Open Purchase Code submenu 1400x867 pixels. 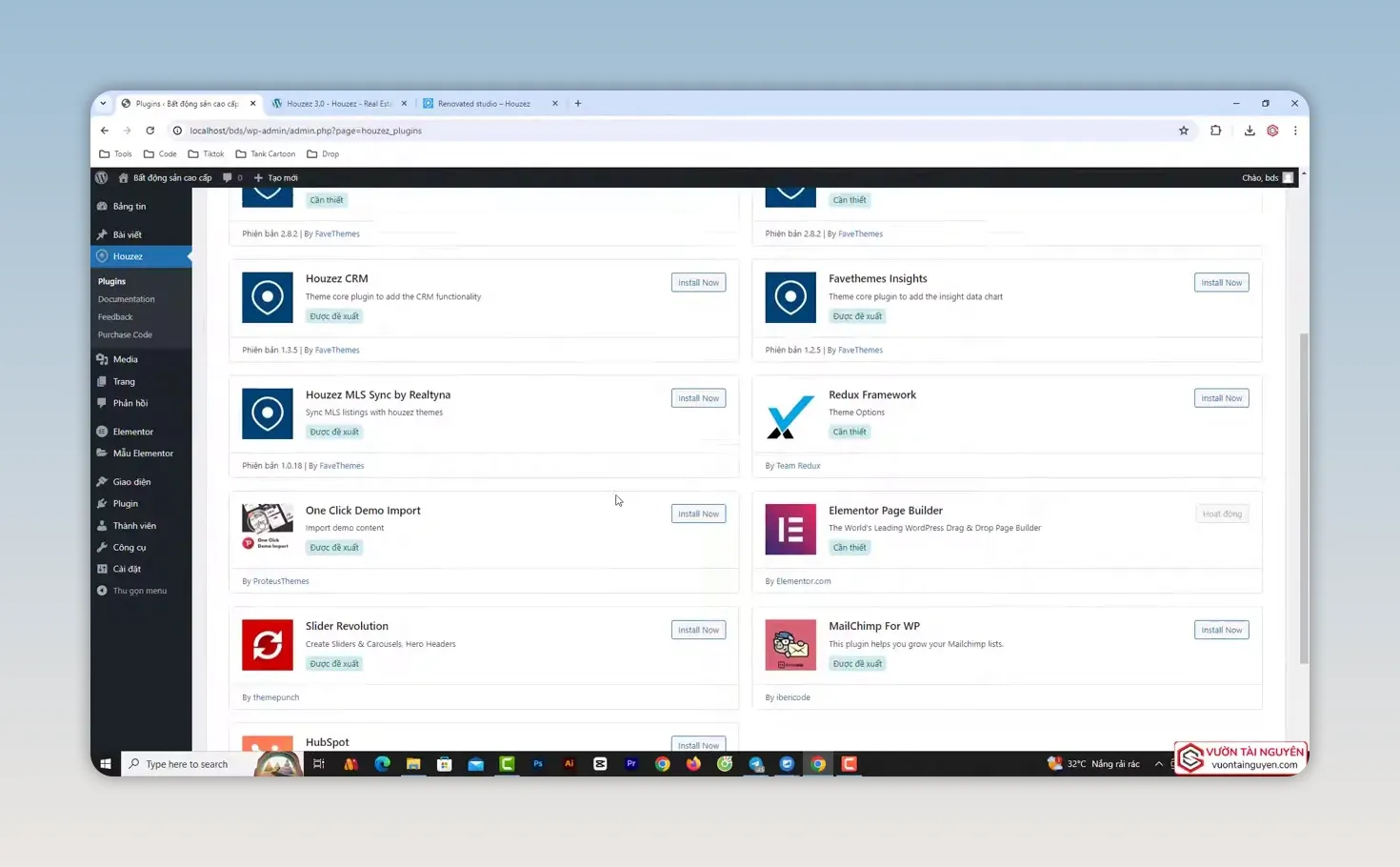pos(125,335)
